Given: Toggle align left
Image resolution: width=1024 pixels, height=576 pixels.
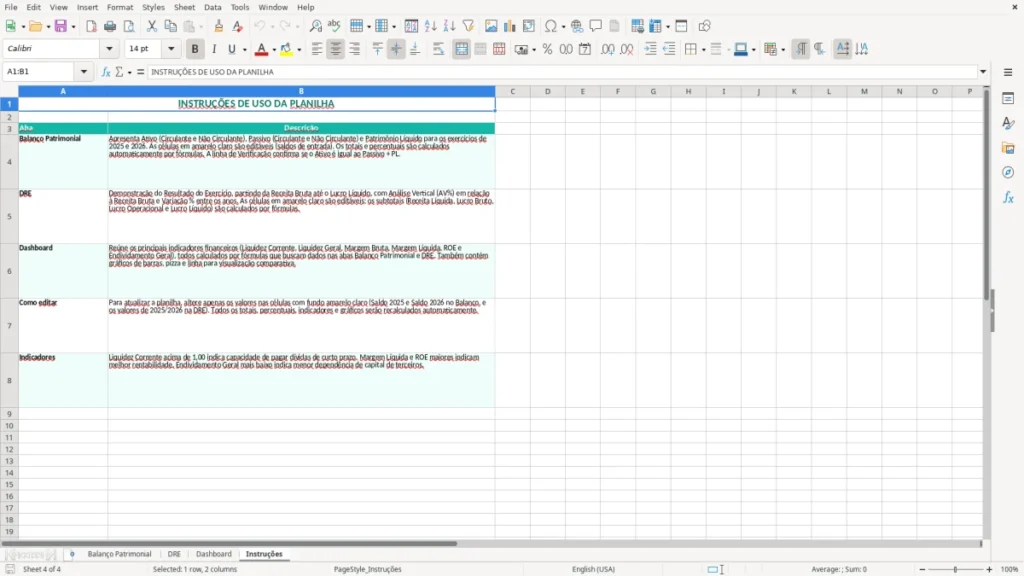Looking at the screenshot, I should [317, 49].
